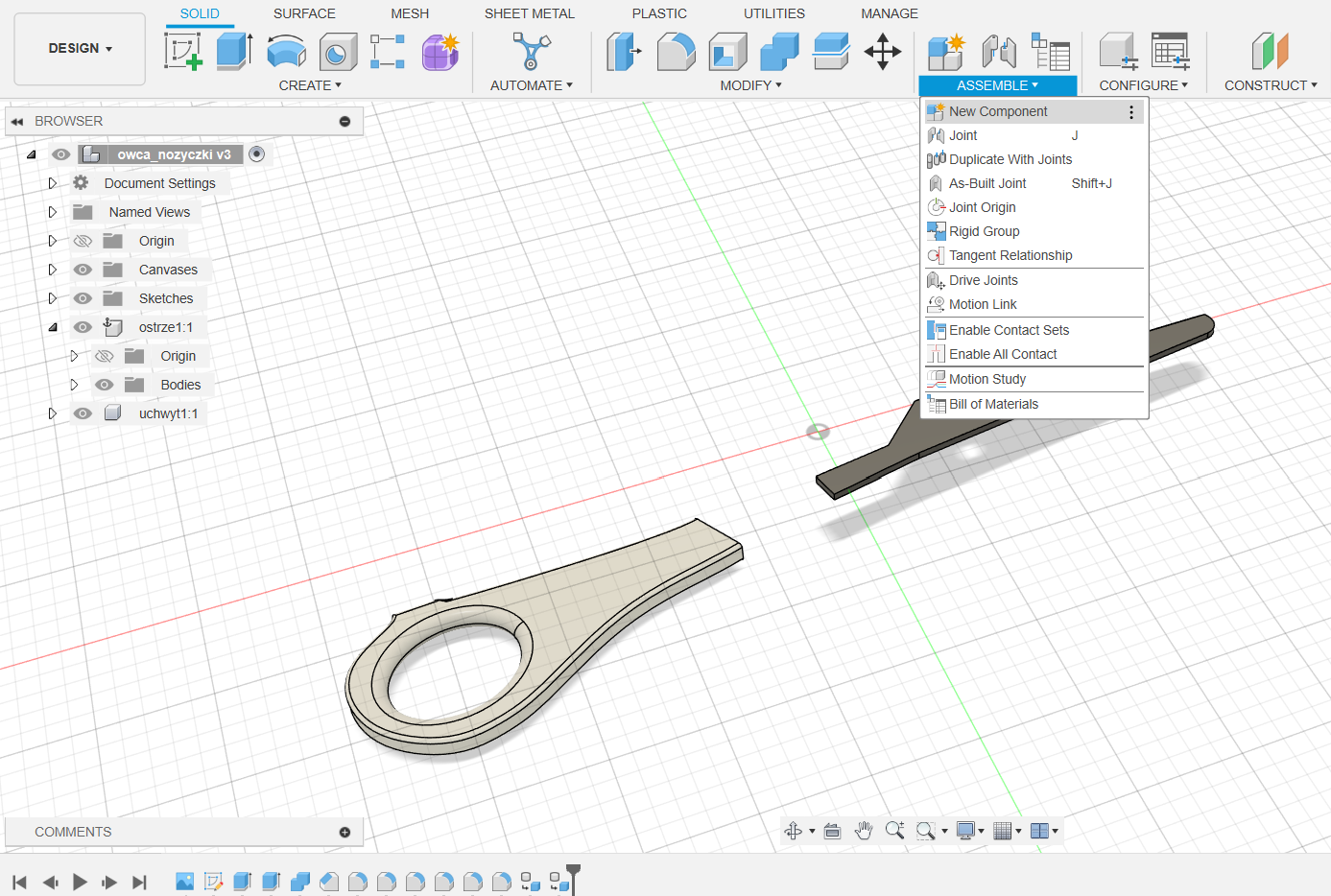Click the combine feature in timeline
The image size is (1331, 896).
300,881
